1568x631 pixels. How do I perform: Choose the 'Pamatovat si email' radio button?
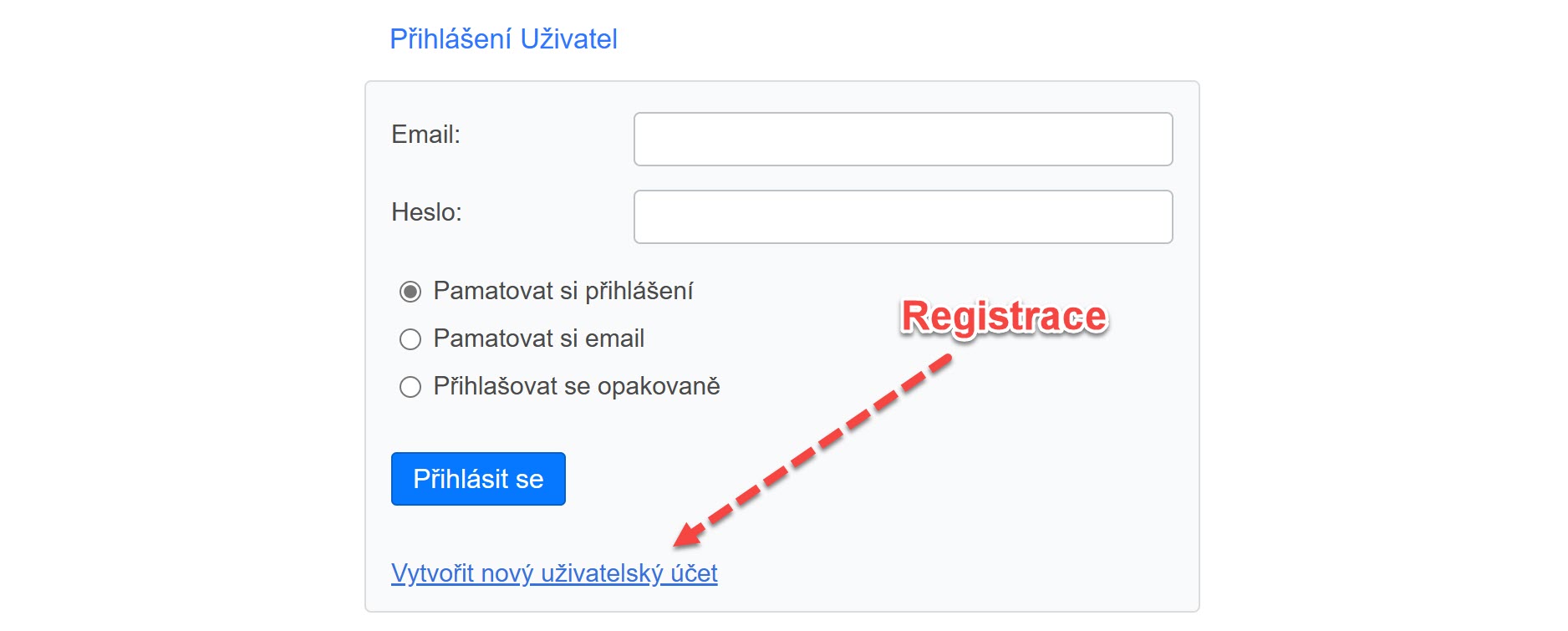tap(410, 339)
